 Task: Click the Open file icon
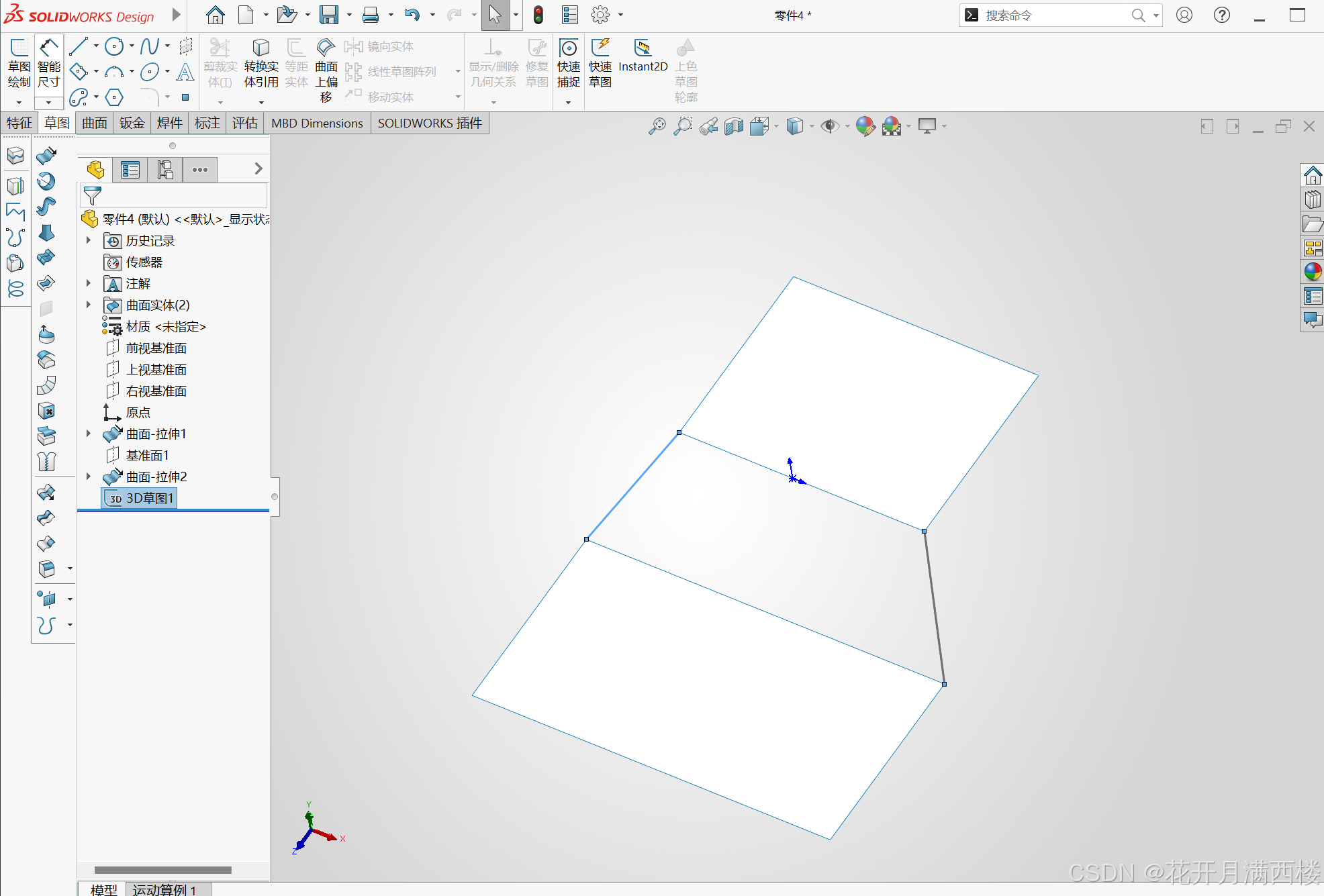(287, 15)
